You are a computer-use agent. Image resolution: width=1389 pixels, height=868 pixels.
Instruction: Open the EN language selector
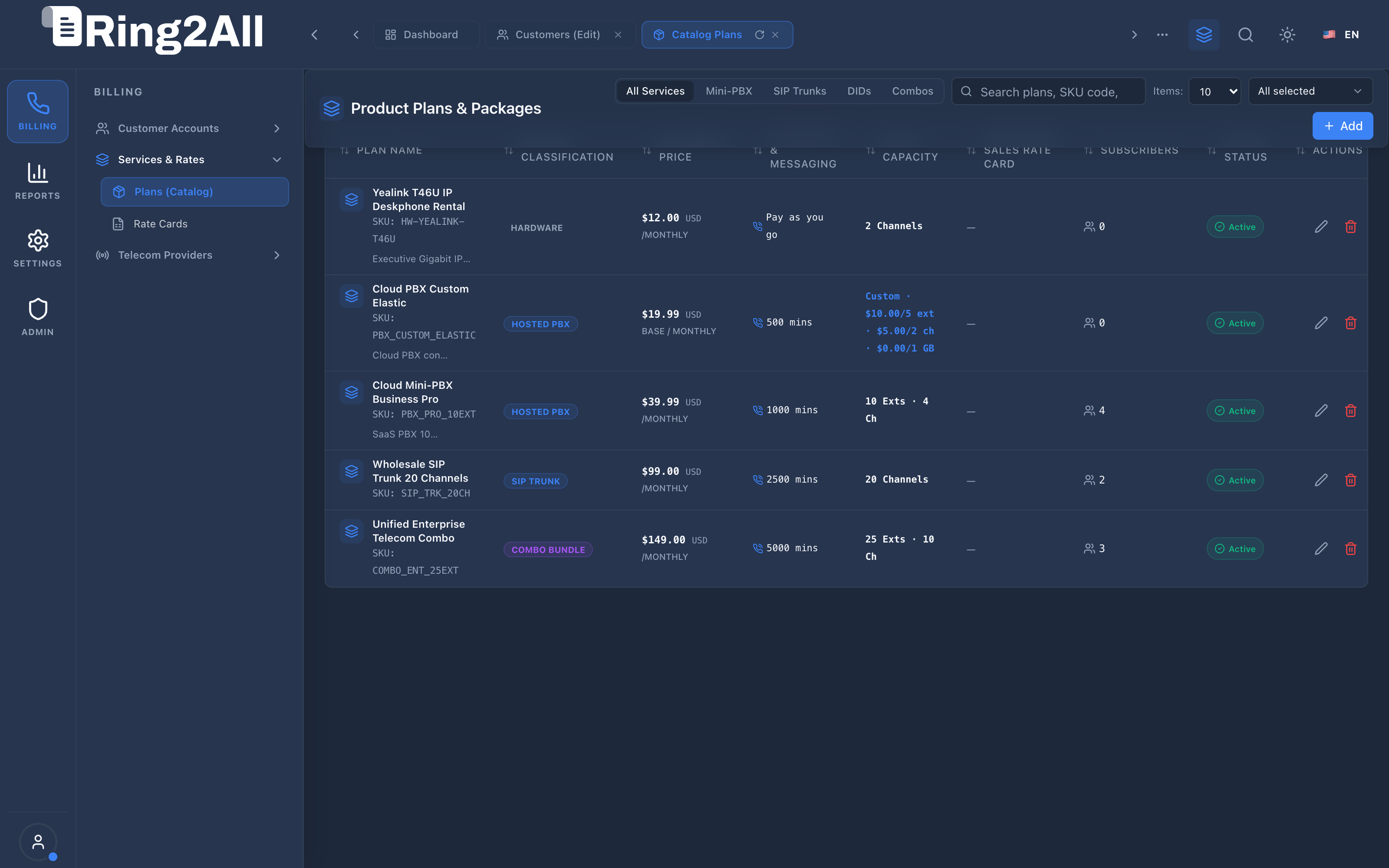(x=1341, y=34)
